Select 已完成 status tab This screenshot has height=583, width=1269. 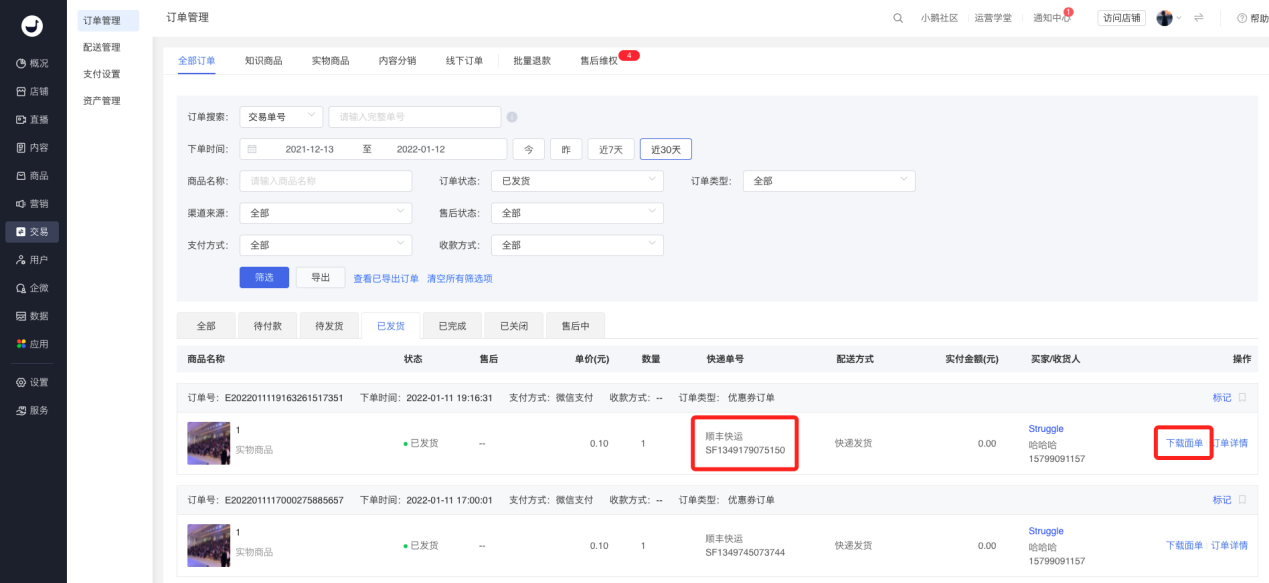click(x=452, y=326)
